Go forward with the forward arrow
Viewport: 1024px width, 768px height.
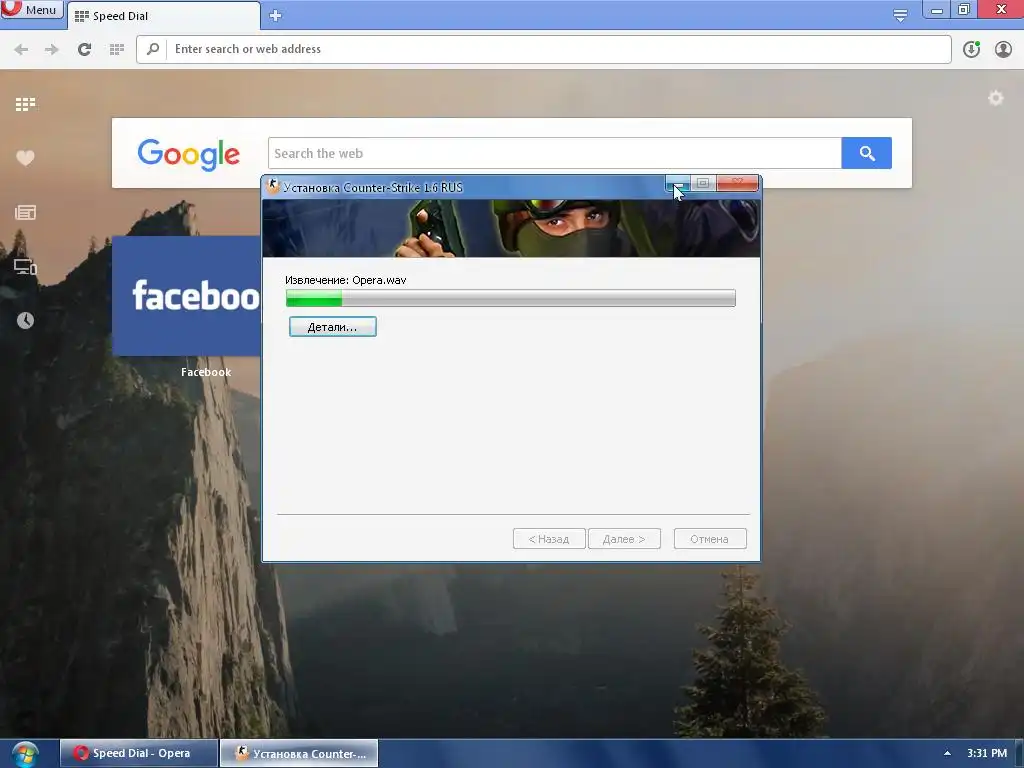tap(52, 50)
